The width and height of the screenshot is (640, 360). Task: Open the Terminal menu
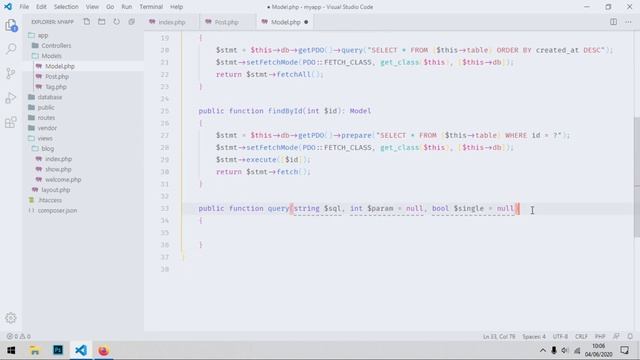tap(151, 7)
